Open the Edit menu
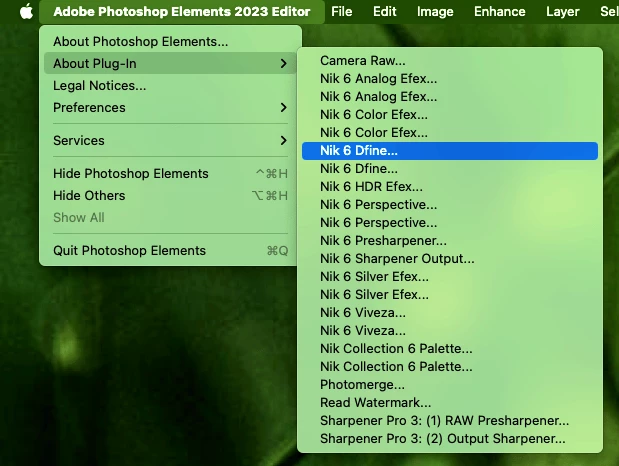Image resolution: width=619 pixels, height=466 pixels. (x=385, y=11)
